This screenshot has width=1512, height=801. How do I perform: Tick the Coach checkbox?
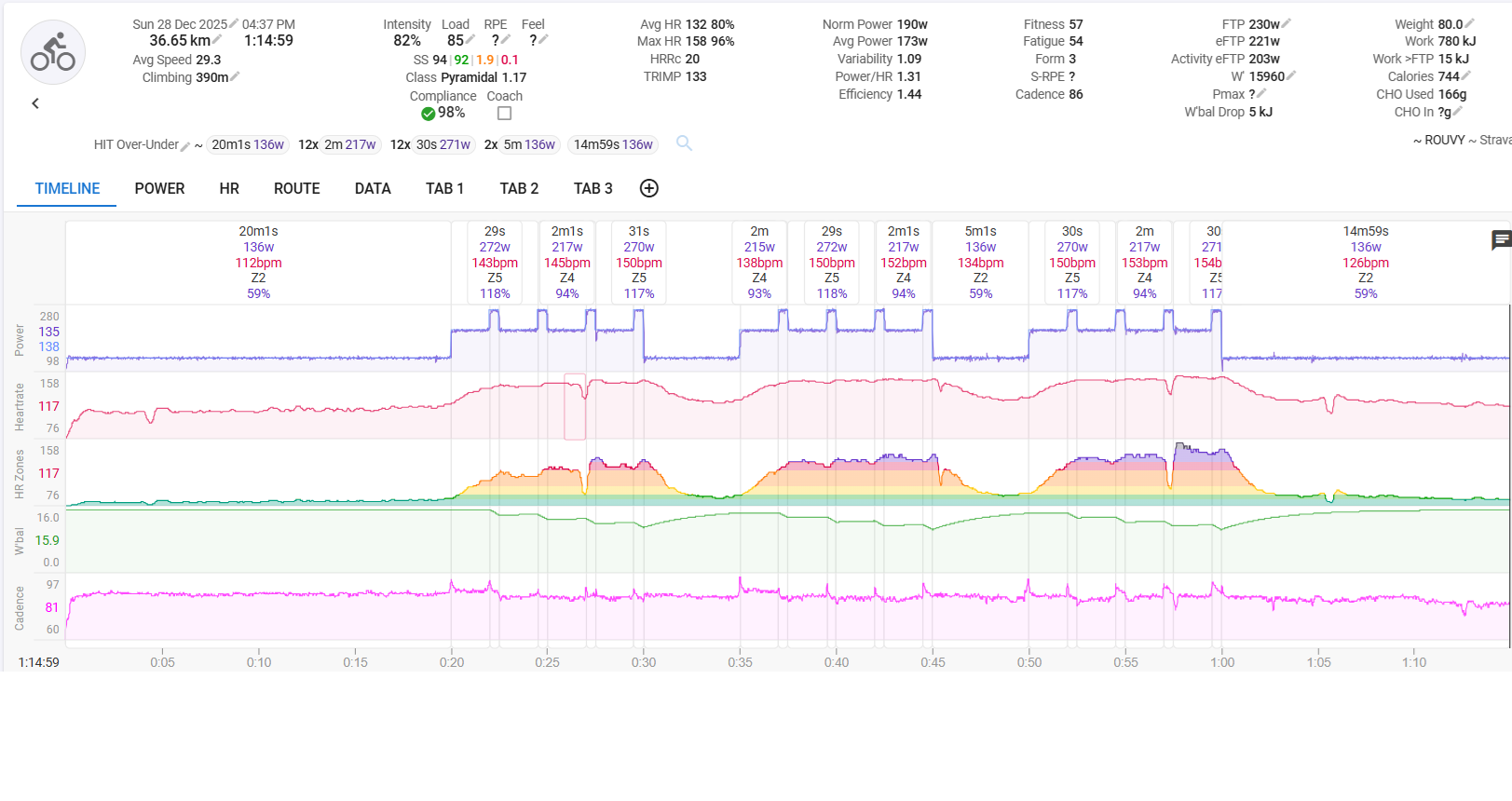click(504, 114)
